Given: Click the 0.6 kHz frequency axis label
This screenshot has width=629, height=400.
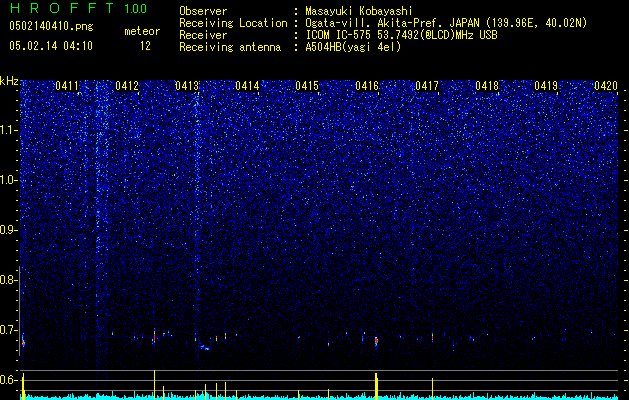Looking at the screenshot, I should [8, 380].
